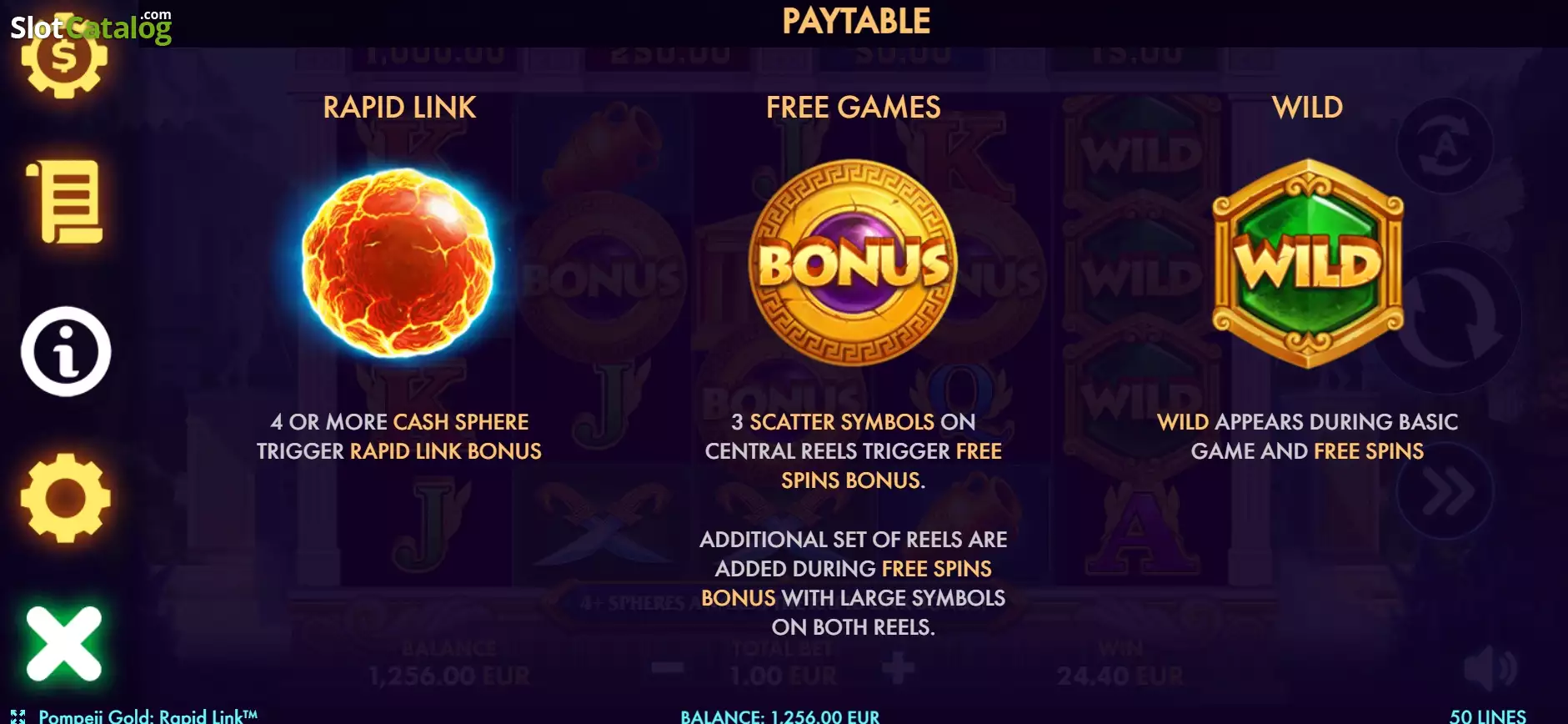Open the paytable scroll icon

pos(65,203)
